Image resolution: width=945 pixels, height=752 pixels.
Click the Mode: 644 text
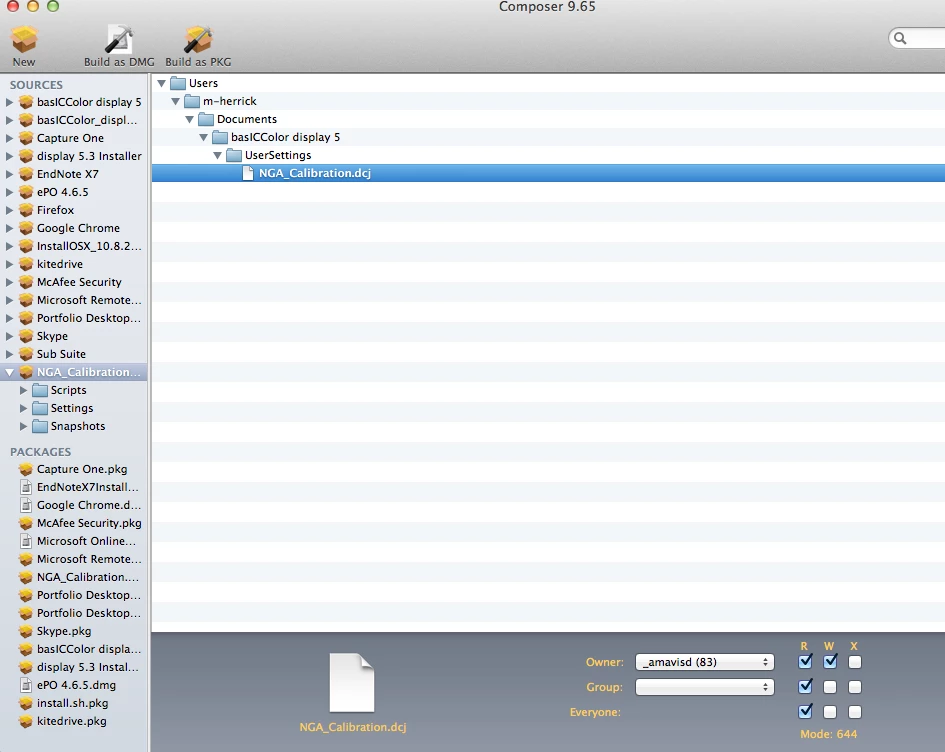(x=828, y=734)
